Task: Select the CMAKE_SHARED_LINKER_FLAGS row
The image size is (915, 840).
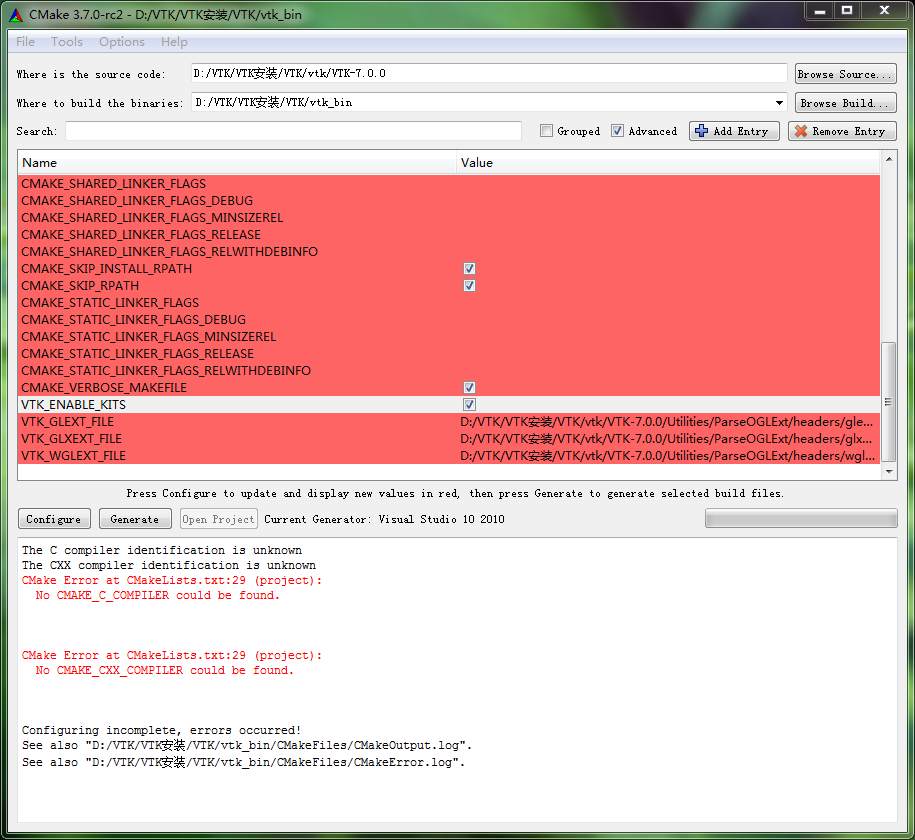Action: click(x=449, y=184)
